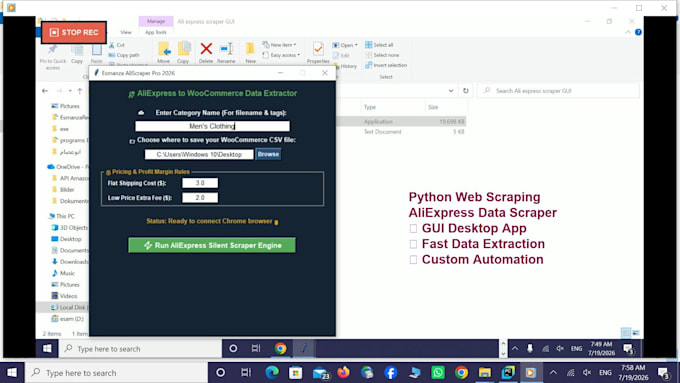Click Run AliExpress Silent Scraper Engine button
Viewport: 680px width, 383px height.
[212, 245]
